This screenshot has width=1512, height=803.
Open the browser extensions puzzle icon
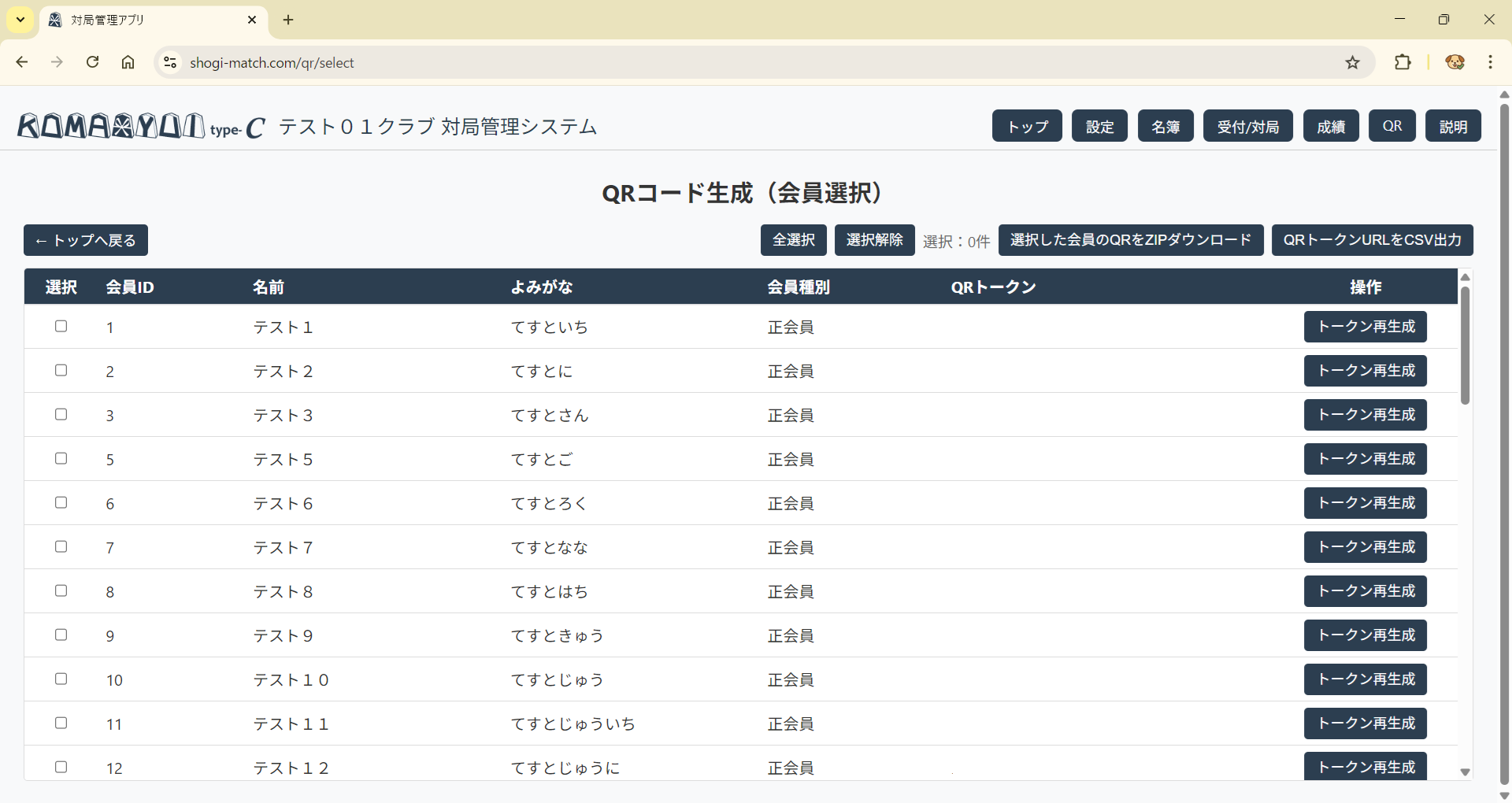[x=1403, y=62]
